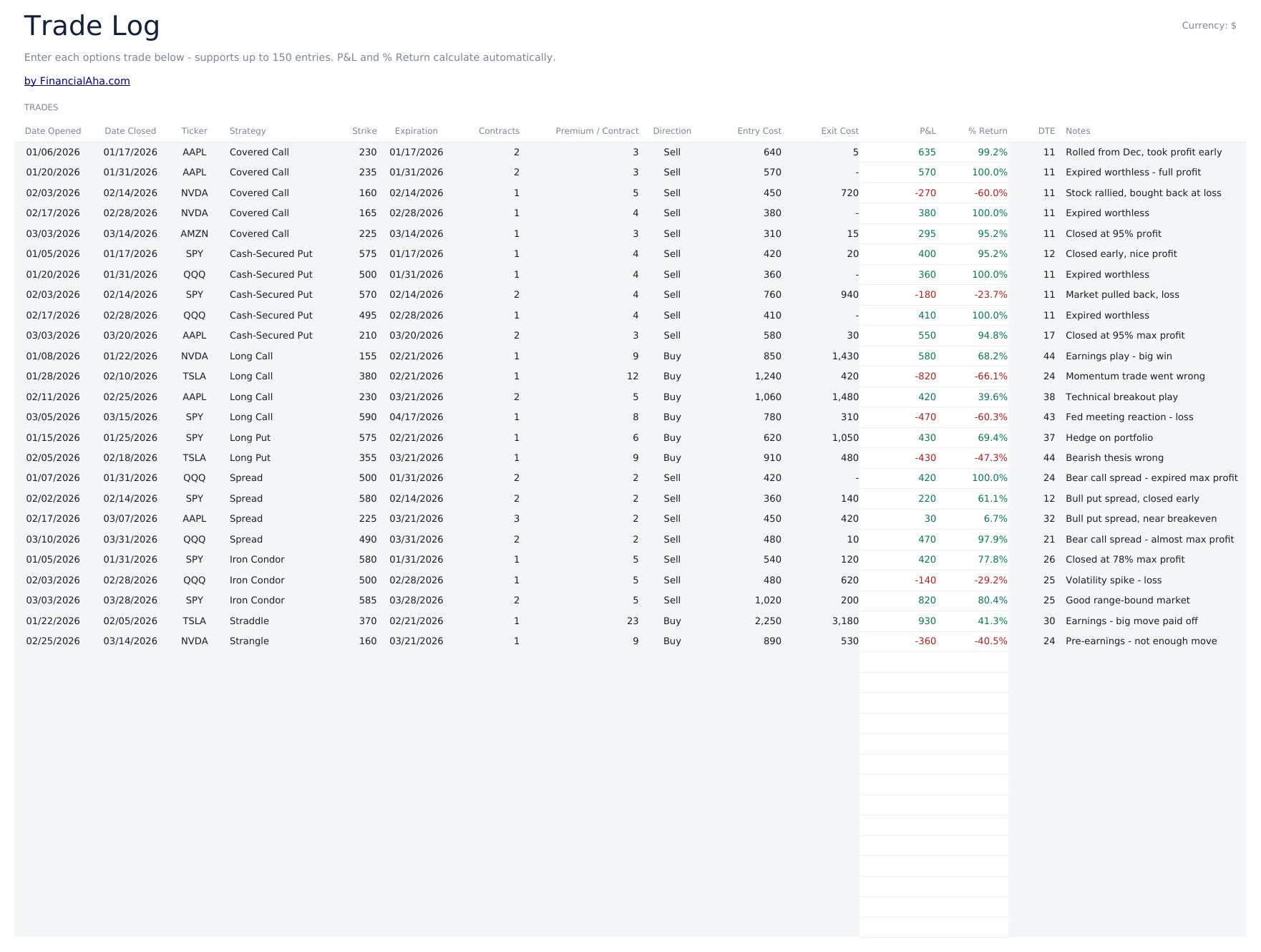Select note 'Volatility spike - loss'
This screenshot has height=952, width=1261.
[1114, 581]
